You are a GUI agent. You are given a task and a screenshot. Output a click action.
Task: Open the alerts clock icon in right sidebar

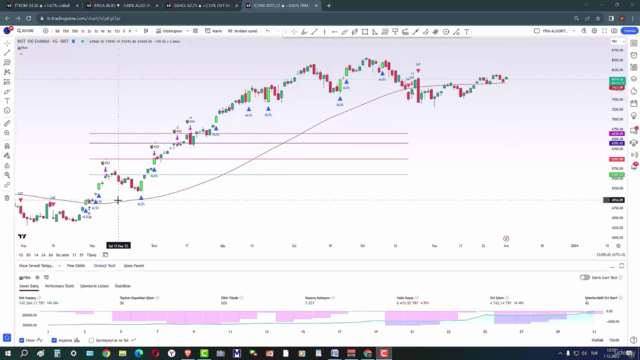click(633, 56)
